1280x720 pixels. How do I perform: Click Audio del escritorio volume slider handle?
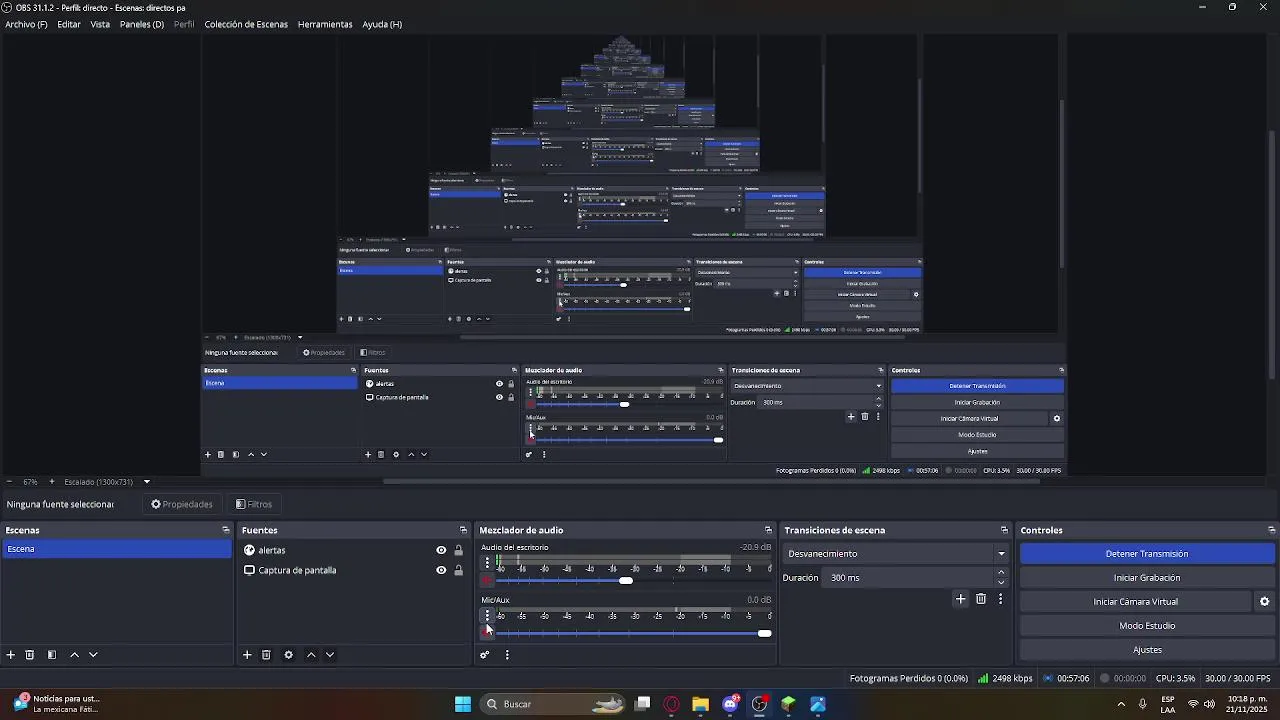pyautogui.click(x=626, y=580)
